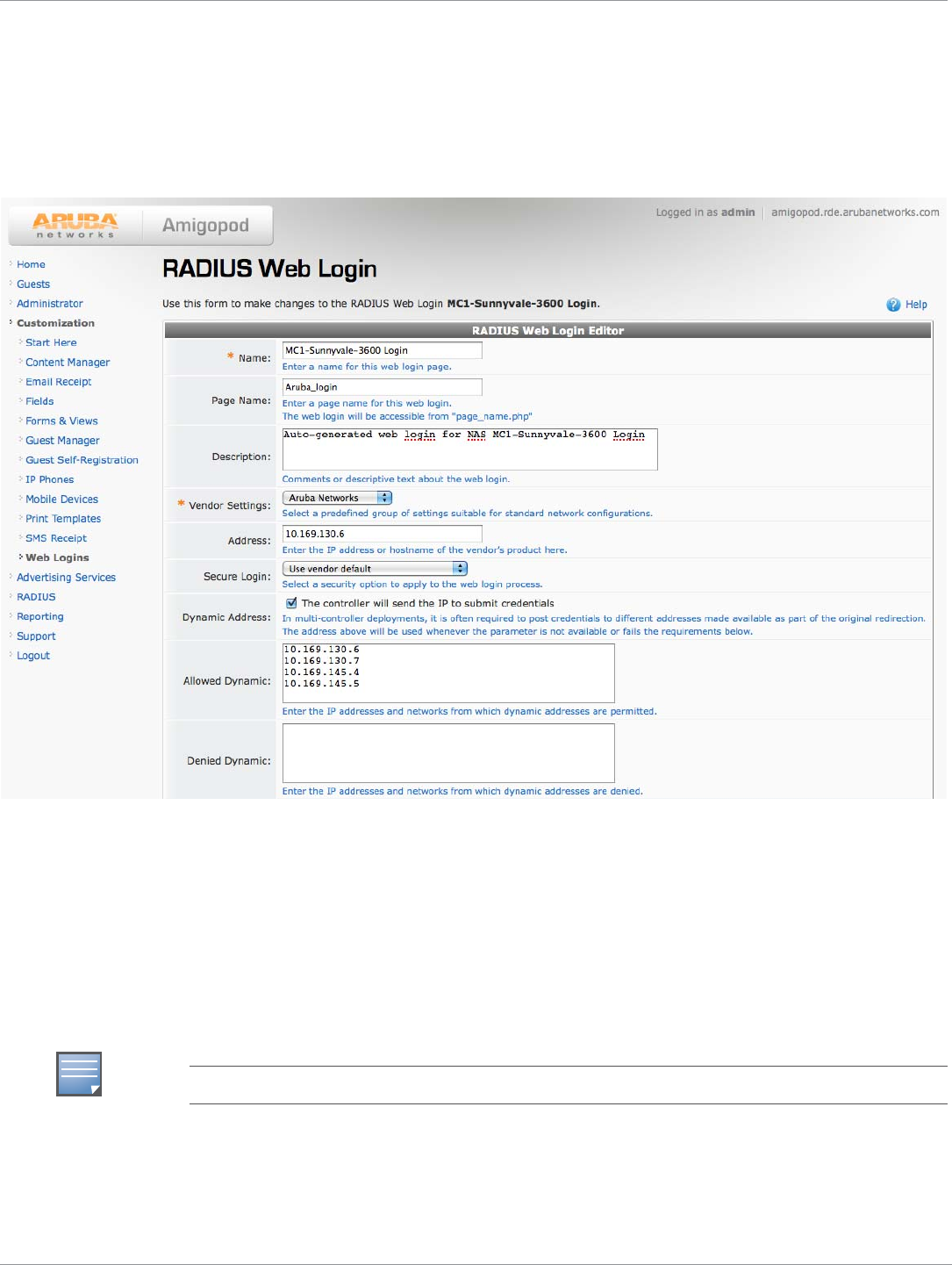Viewport: 952px width, 1265px height.
Task: Click the Address input field
Action: (383, 534)
